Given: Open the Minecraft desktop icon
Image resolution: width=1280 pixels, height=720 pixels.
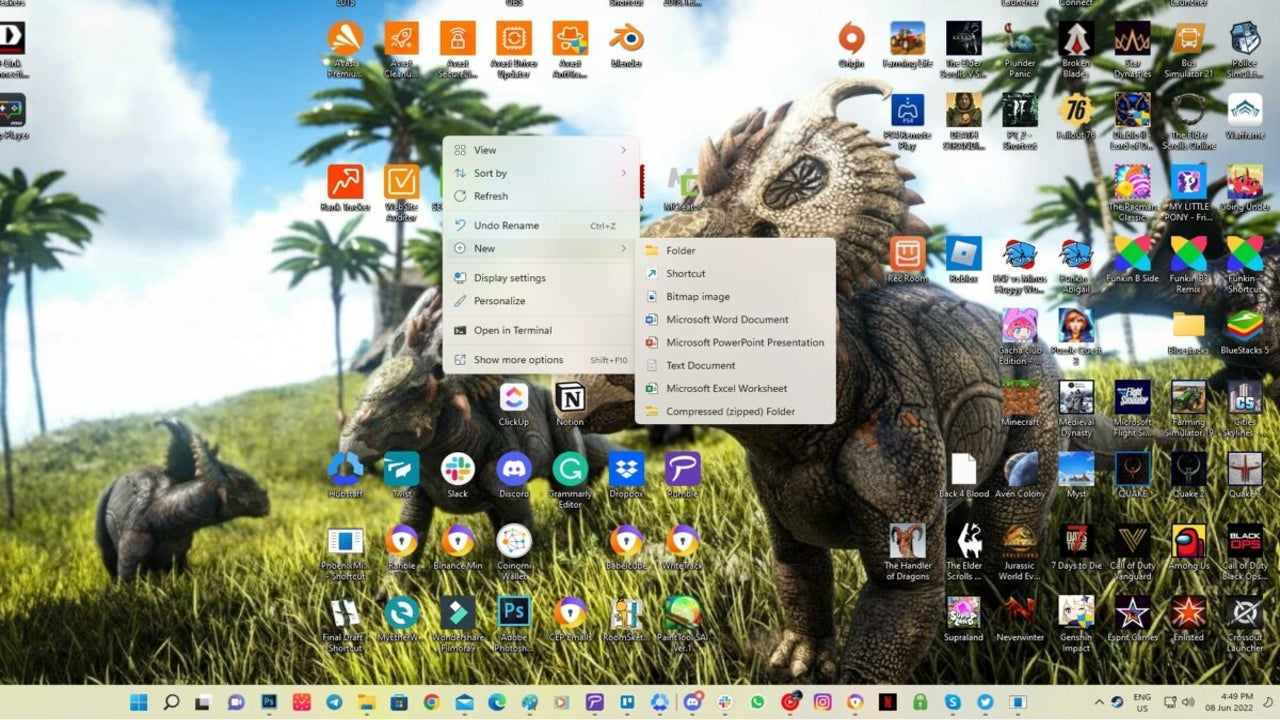Looking at the screenshot, I should coord(1020,398).
